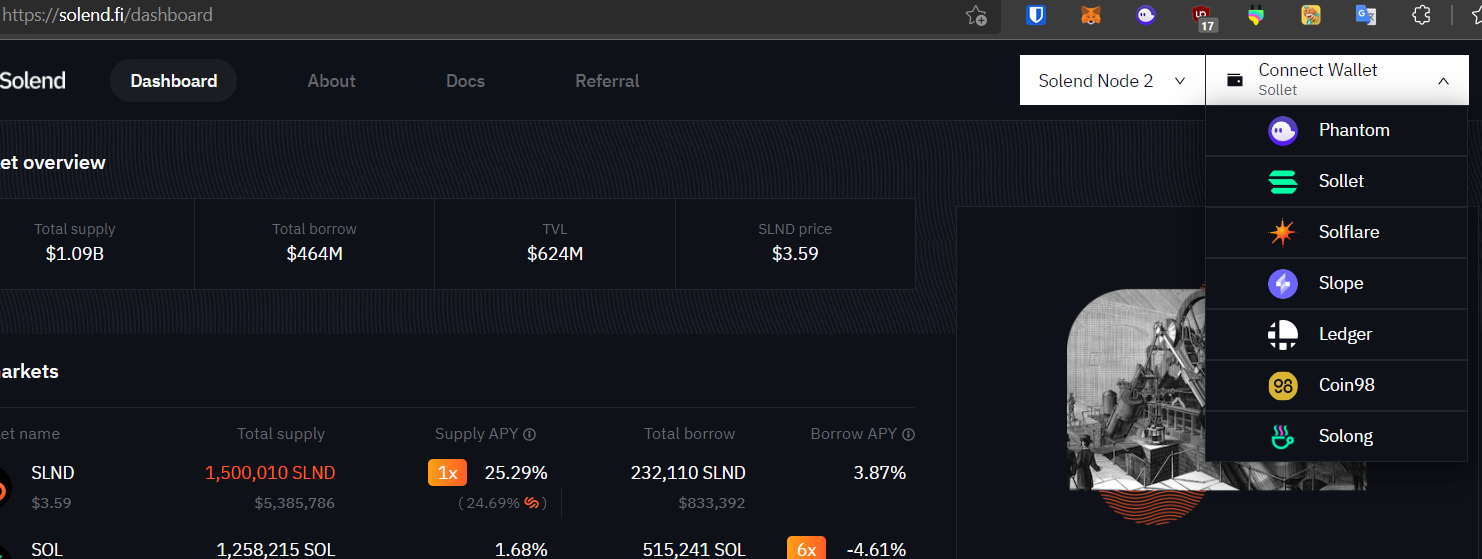Select the SLND asset row name
The width and height of the screenshot is (1482, 559).
52,473
